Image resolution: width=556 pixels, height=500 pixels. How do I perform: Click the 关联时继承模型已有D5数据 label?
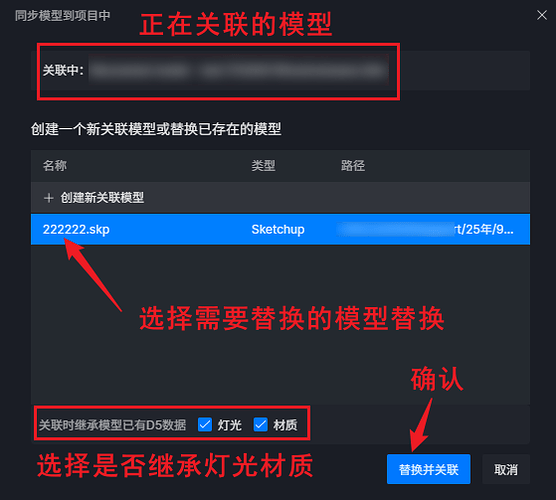pos(112,425)
